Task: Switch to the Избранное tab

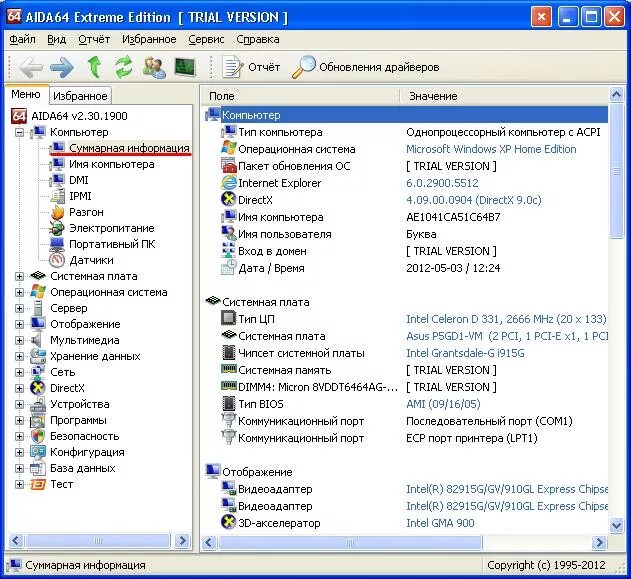Action: (80, 96)
